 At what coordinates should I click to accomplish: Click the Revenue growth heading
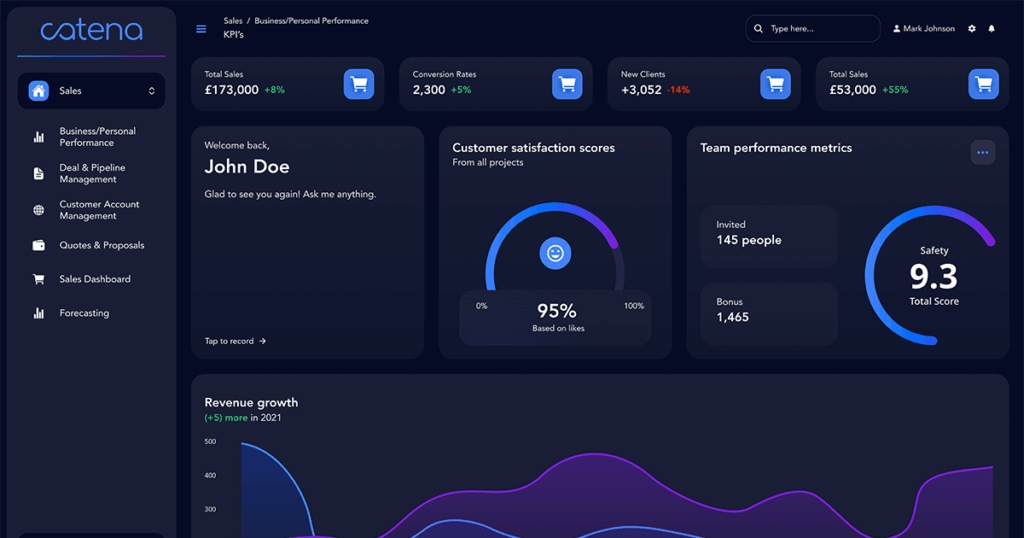click(x=251, y=403)
